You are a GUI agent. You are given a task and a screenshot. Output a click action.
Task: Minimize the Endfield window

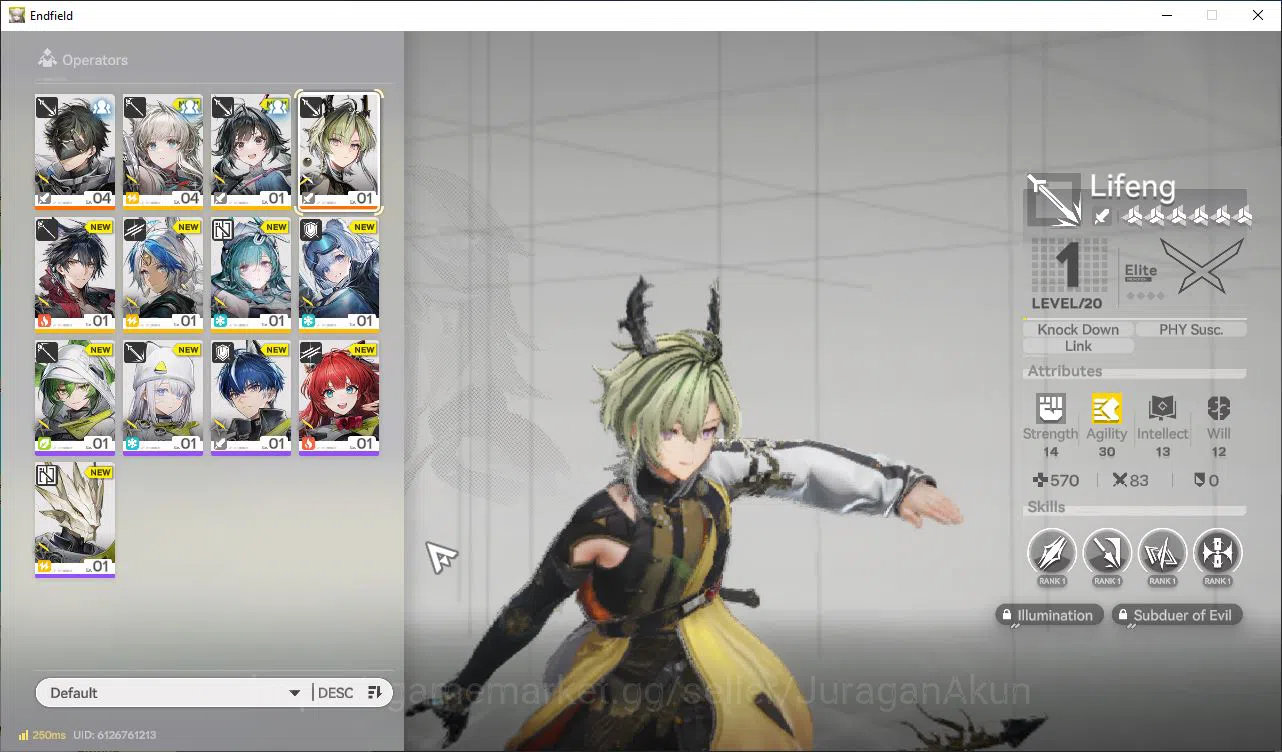pos(1166,15)
